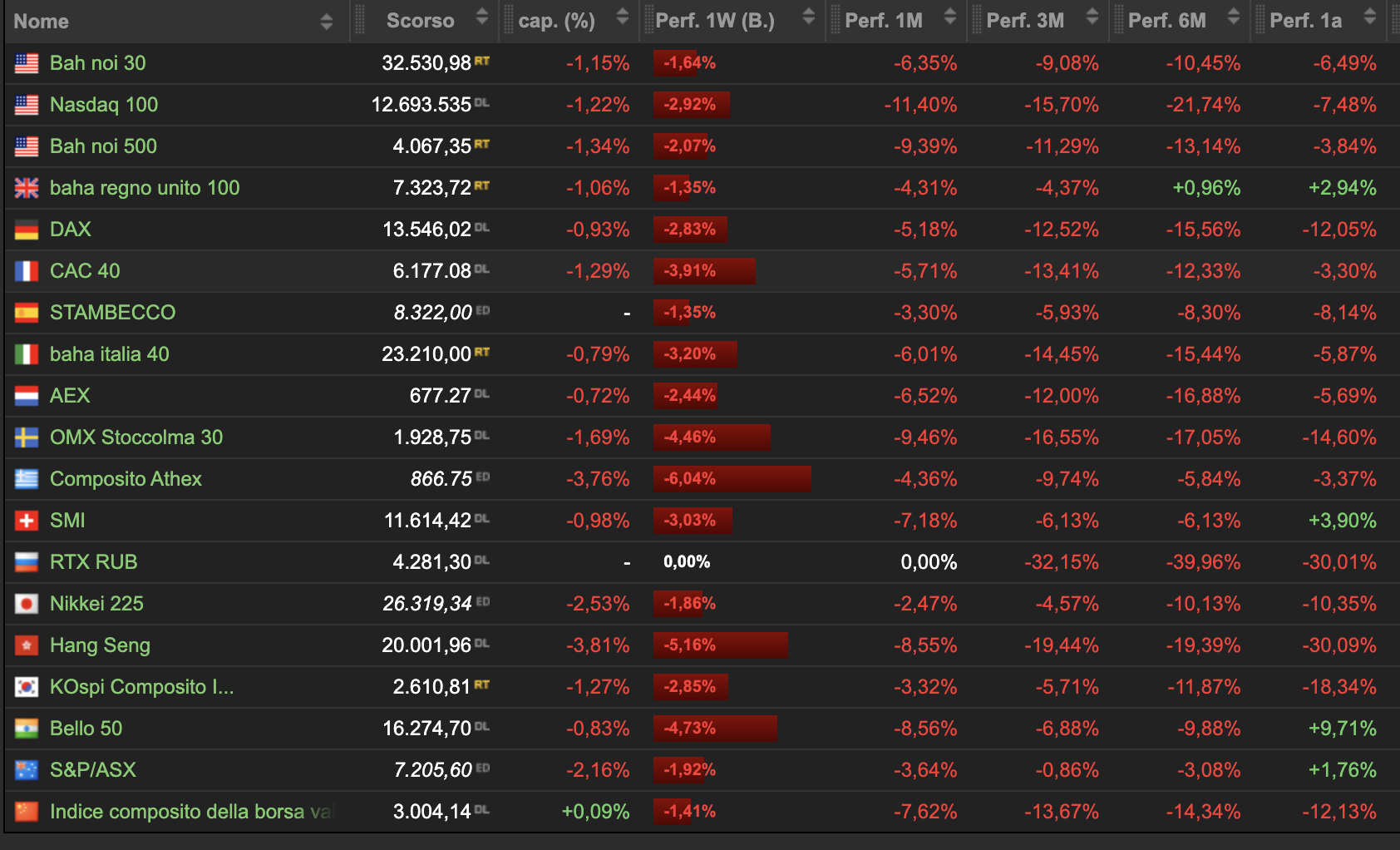1400x850 pixels.
Task: Click the Dutch flag icon beside AEX
Action: pyautogui.click(x=27, y=396)
